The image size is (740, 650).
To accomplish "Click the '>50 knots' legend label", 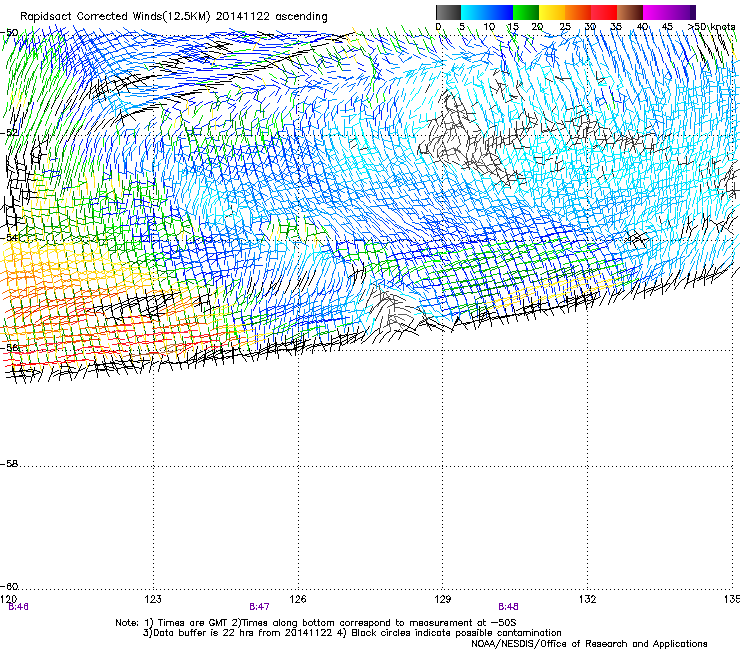I will point(713,27).
